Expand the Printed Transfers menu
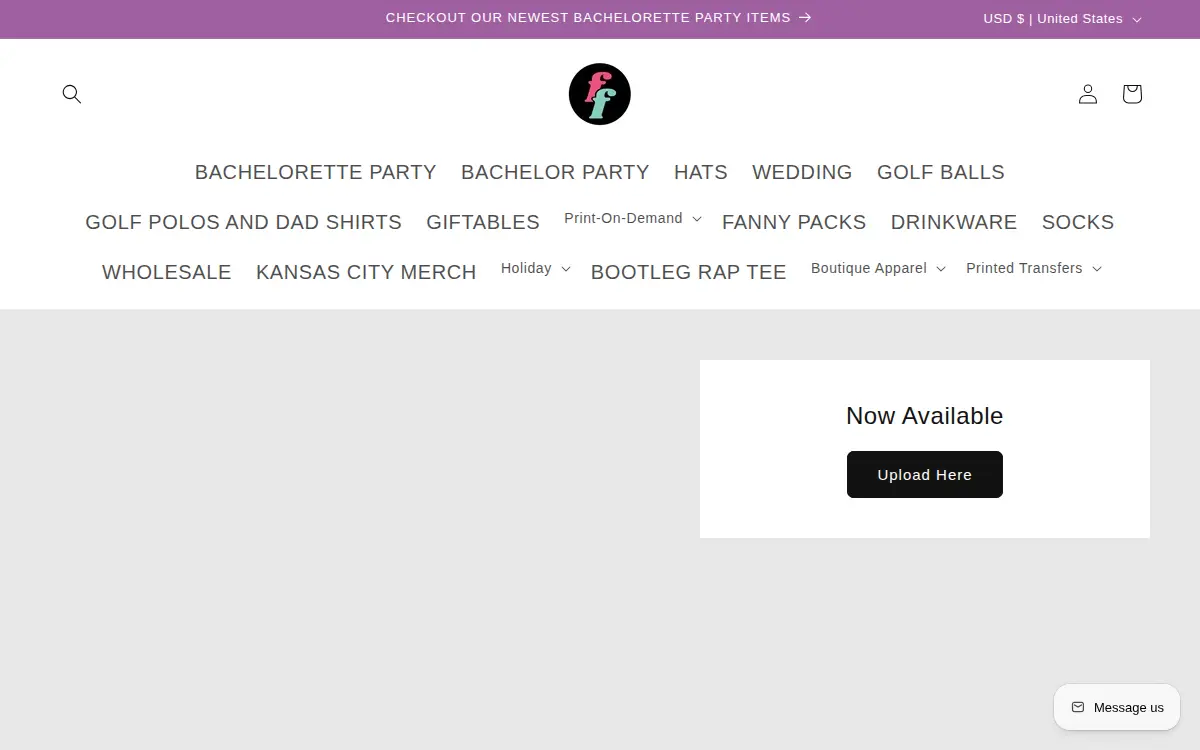The image size is (1200, 750). click(1033, 268)
